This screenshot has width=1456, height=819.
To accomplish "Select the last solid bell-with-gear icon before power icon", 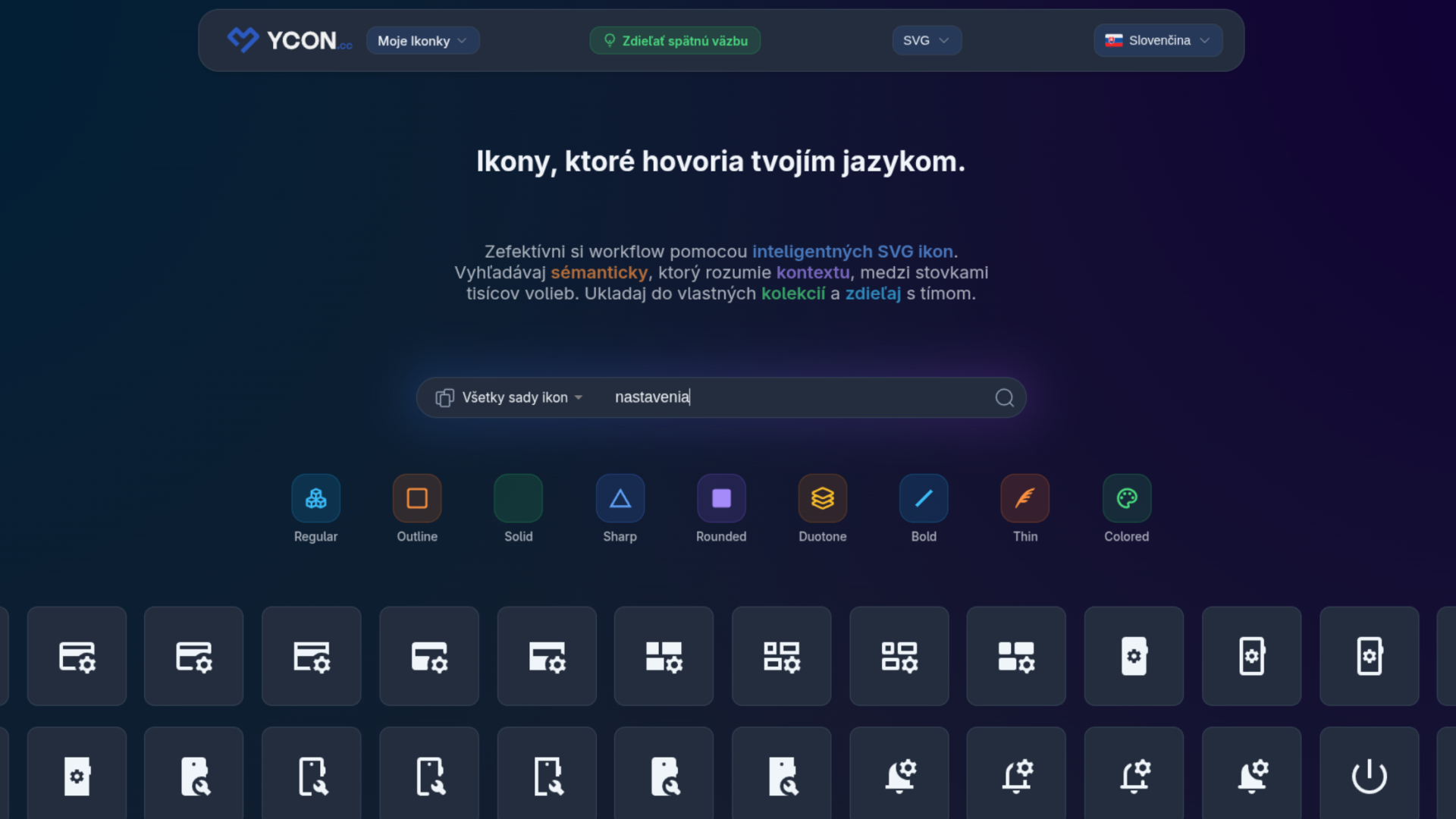I will [1251, 776].
